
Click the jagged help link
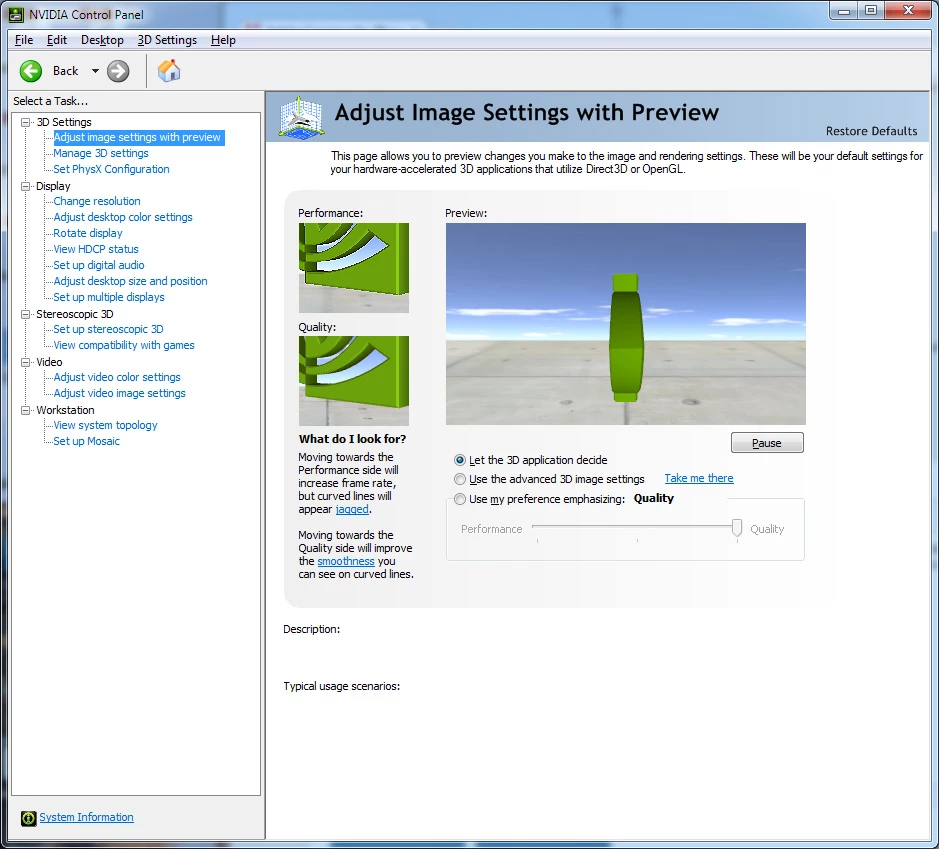click(x=352, y=510)
